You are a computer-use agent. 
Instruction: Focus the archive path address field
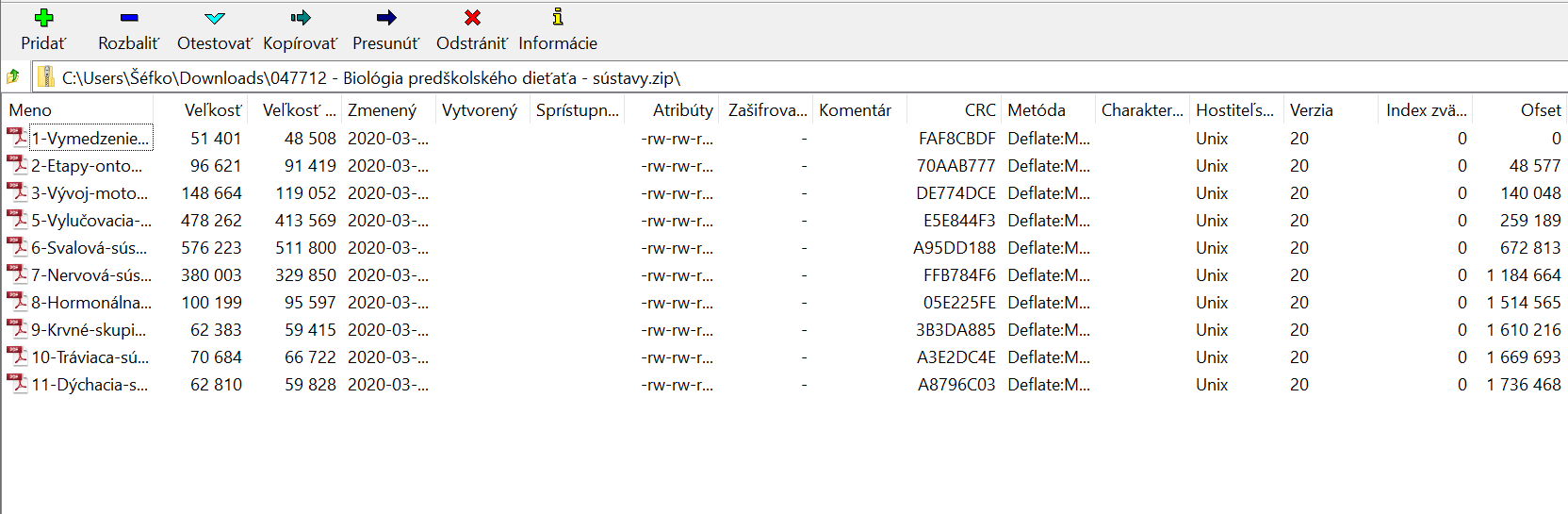(799, 77)
